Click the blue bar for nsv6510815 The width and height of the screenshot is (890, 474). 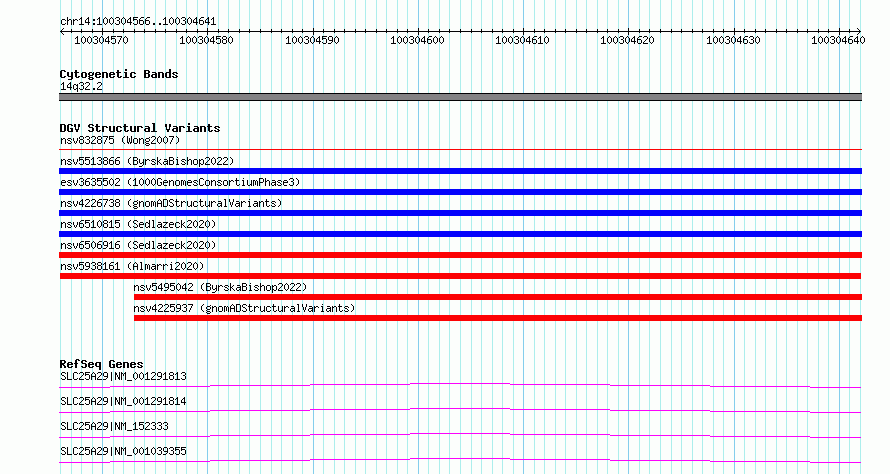[x=460, y=234]
